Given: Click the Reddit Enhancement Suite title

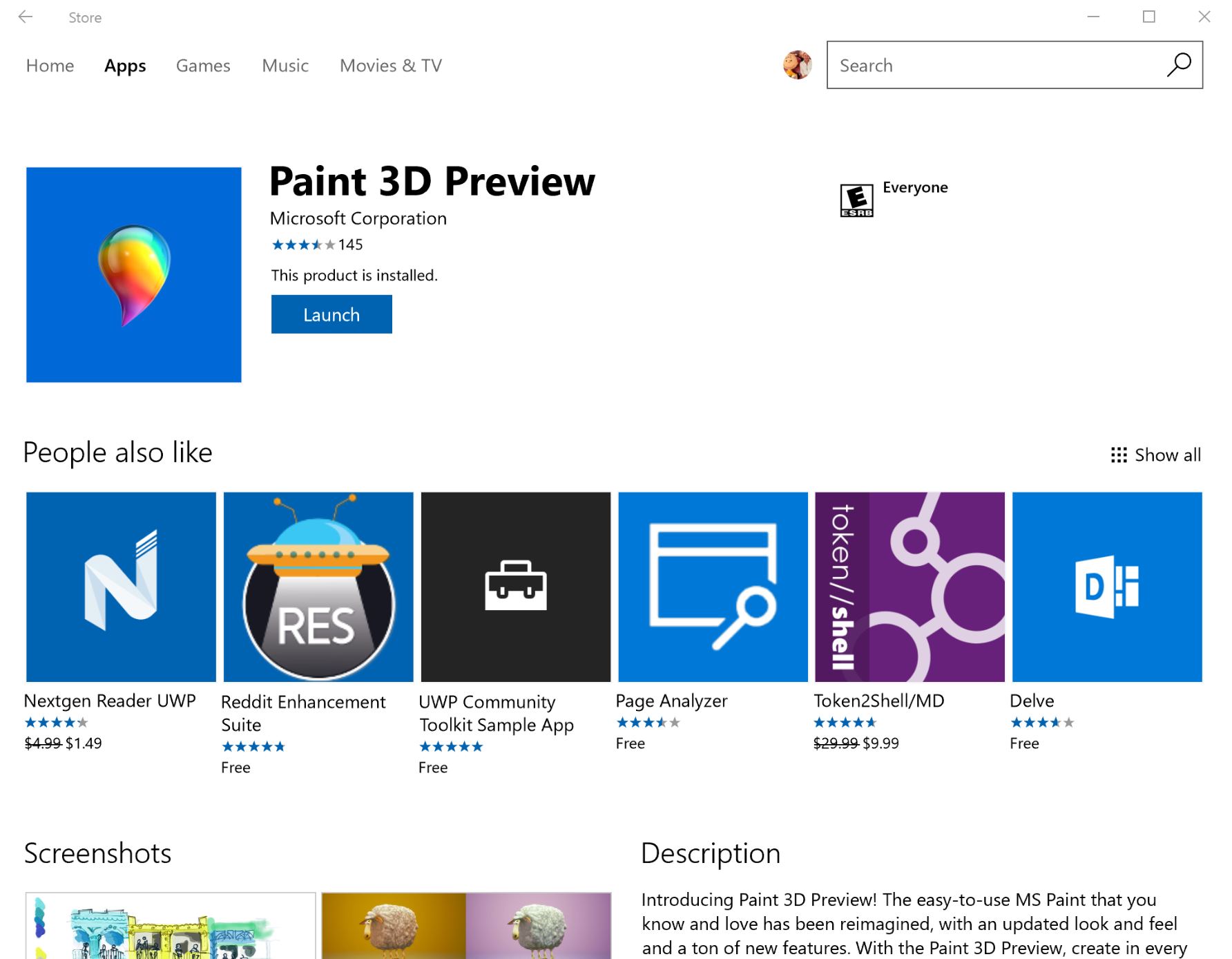Looking at the screenshot, I should point(303,713).
